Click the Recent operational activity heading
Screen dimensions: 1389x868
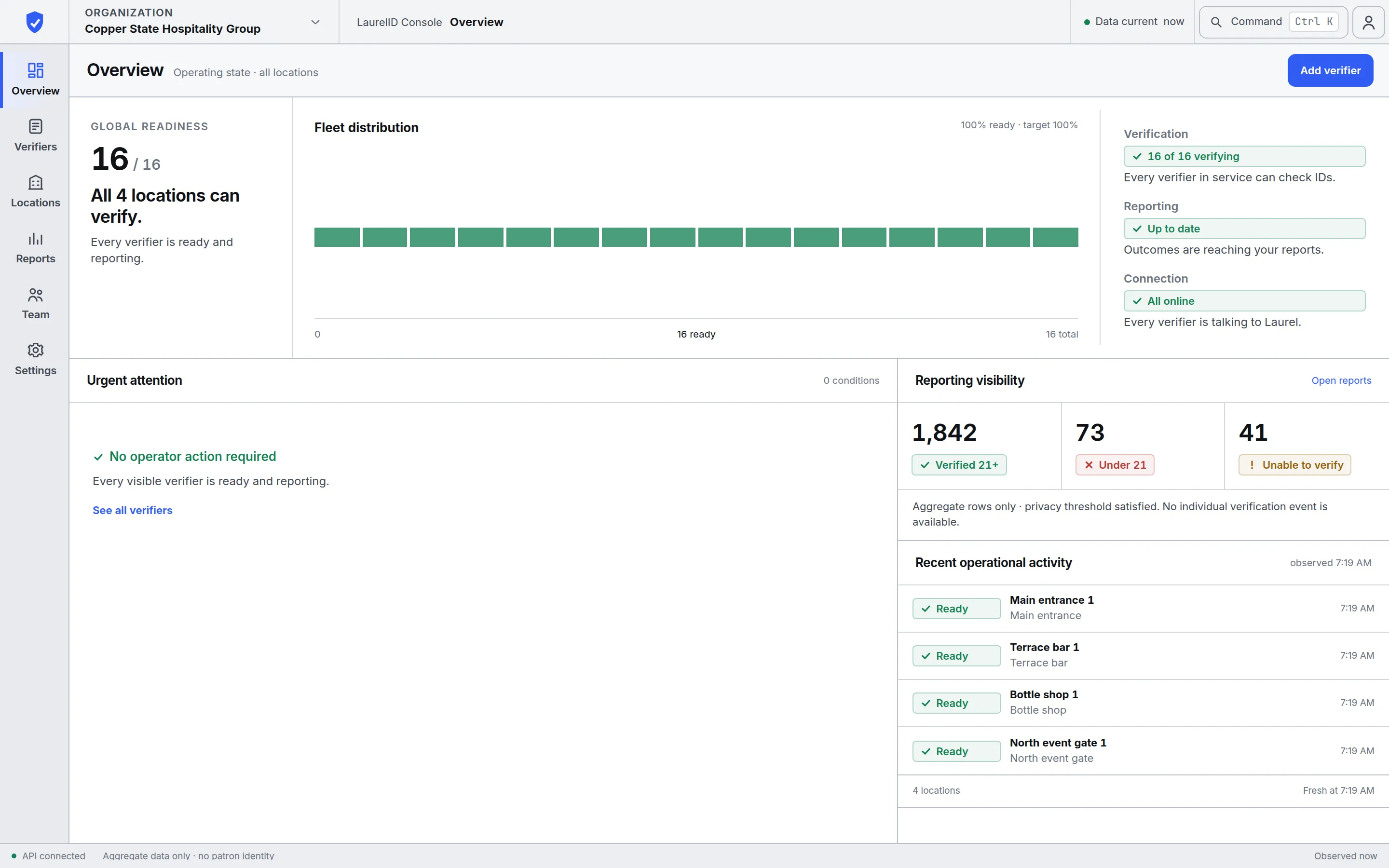(x=993, y=563)
